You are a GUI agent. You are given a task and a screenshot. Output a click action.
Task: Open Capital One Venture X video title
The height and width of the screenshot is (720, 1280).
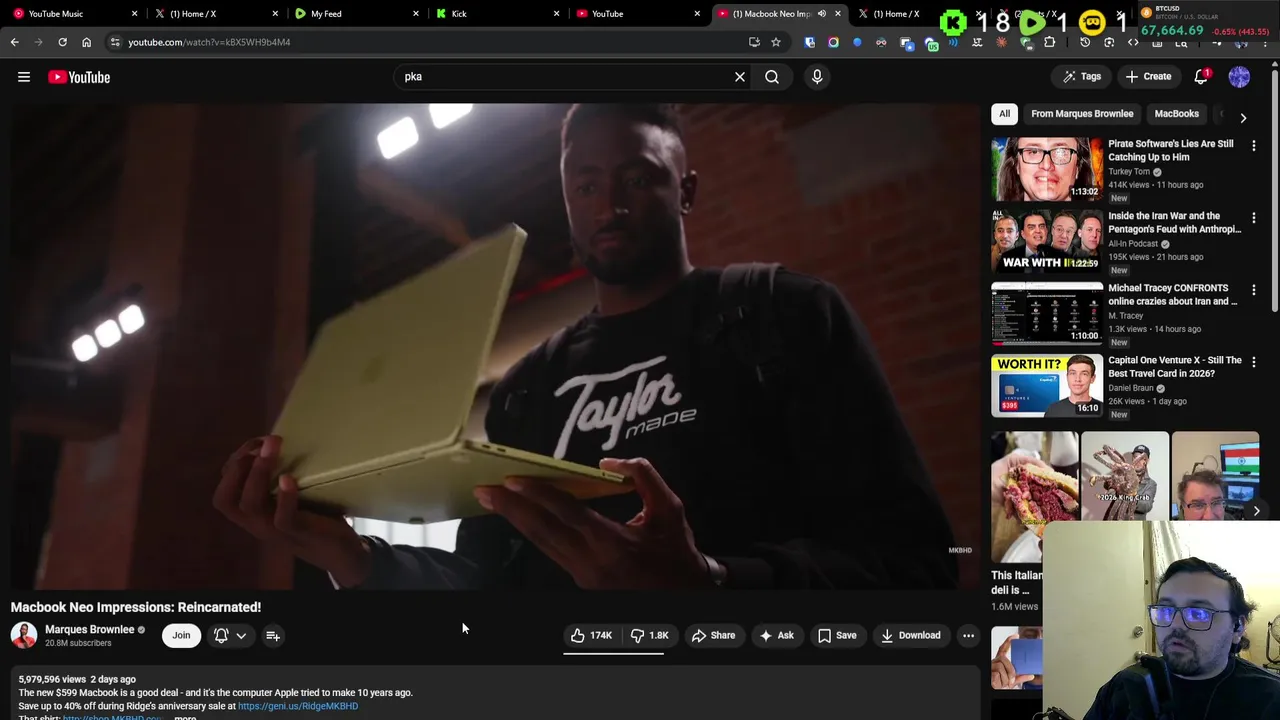click(1175, 366)
